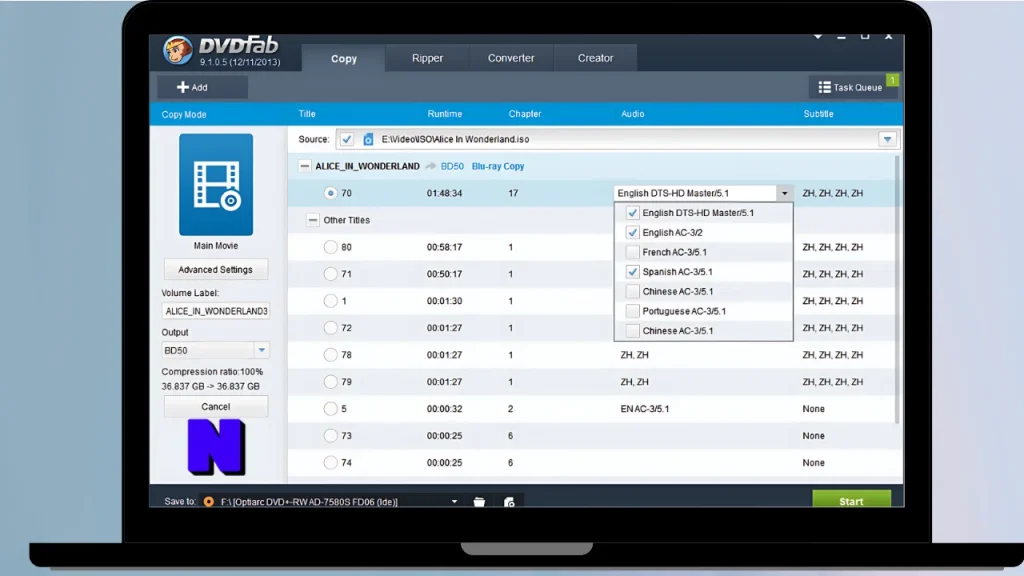Click the Blu-ray Copy link
Screen dimensions: 1024x576
point(498,166)
